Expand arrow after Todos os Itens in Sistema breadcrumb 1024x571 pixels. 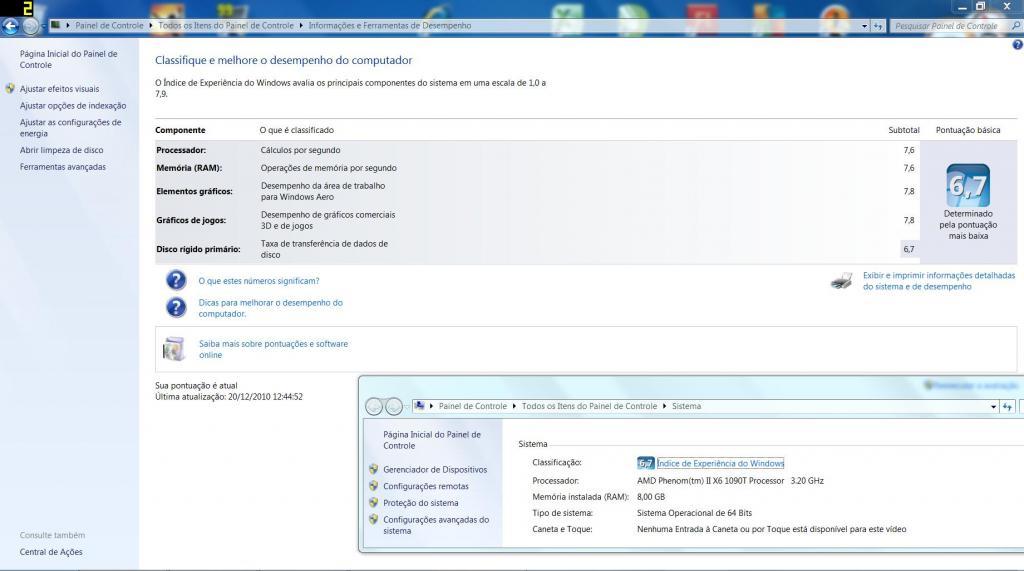click(x=665, y=406)
